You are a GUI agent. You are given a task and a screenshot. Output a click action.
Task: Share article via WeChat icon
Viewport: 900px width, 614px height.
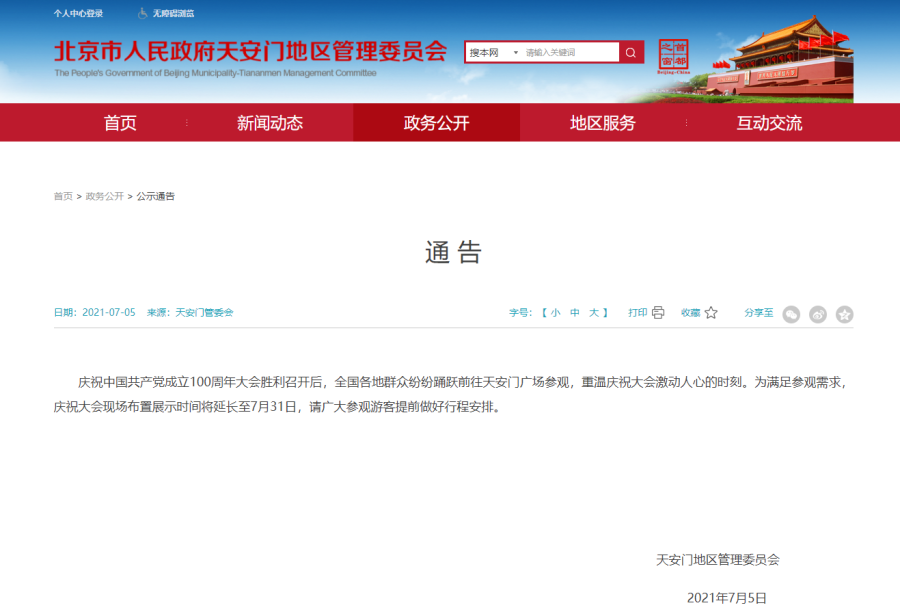(x=791, y=314)
